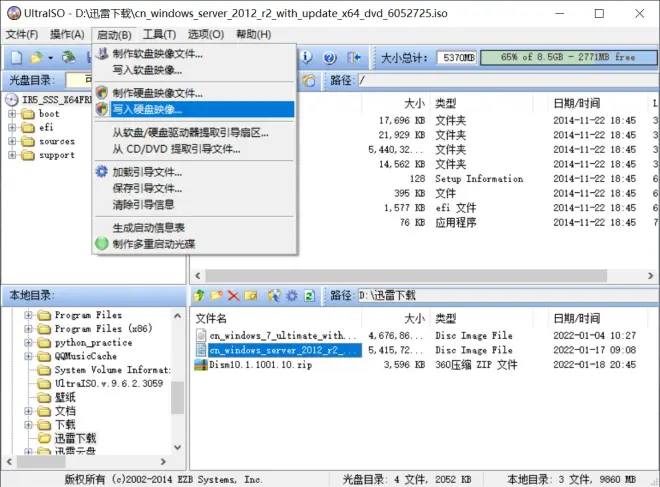The height and width of the screenshot is (487, 660).
Task: Click the local New Folder icon
Action: point(216,295)
